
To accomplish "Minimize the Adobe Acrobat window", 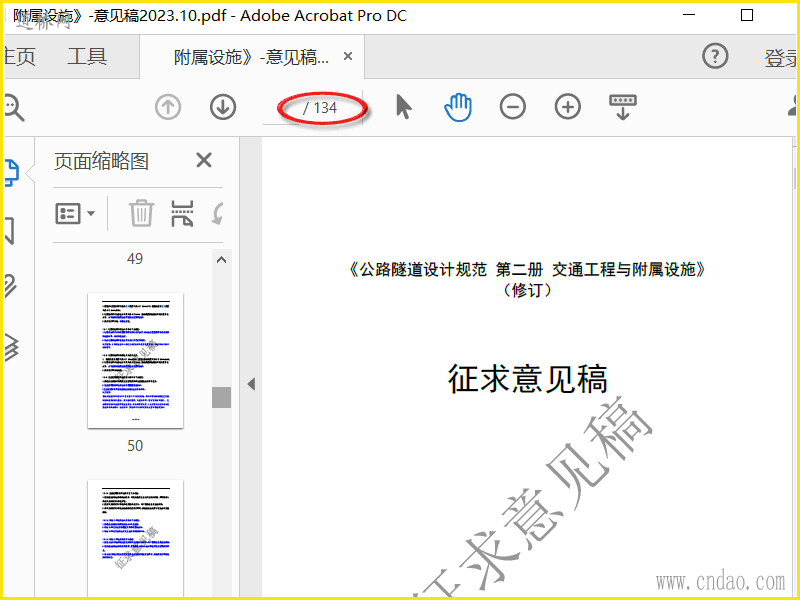I will (689, 15).
